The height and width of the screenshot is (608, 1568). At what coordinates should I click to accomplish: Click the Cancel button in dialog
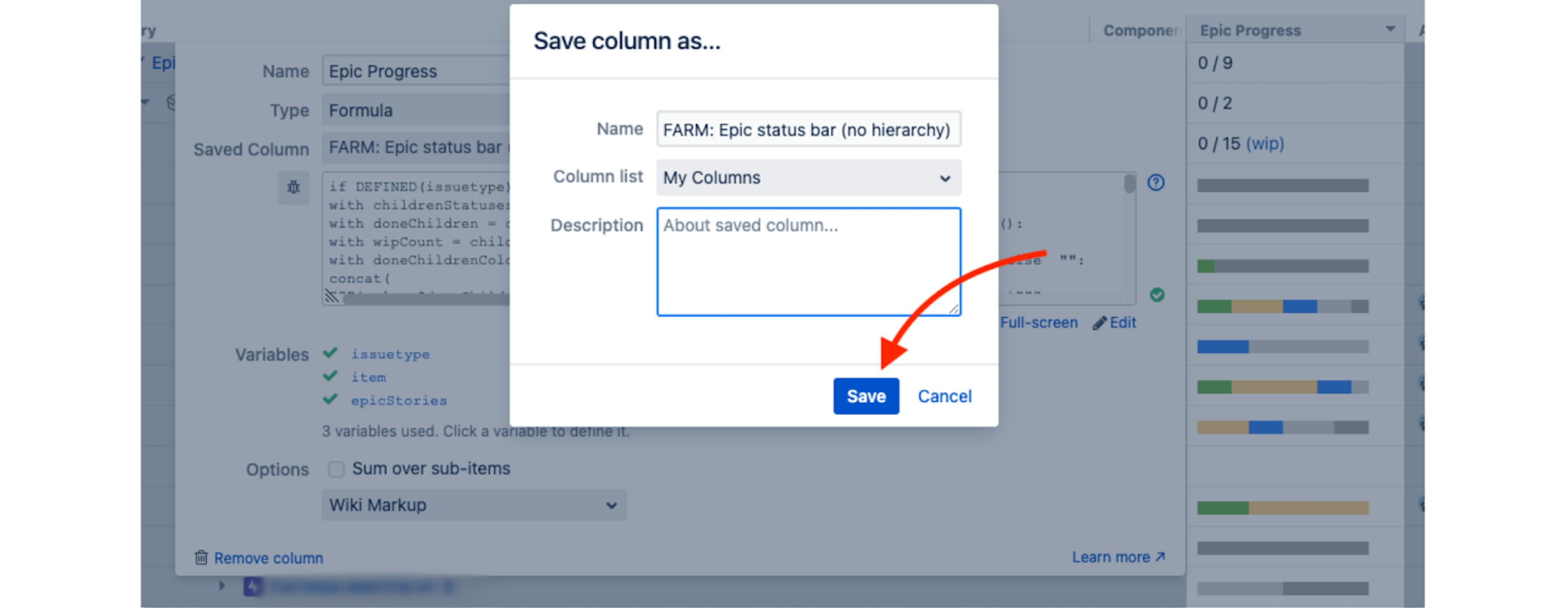945,396
